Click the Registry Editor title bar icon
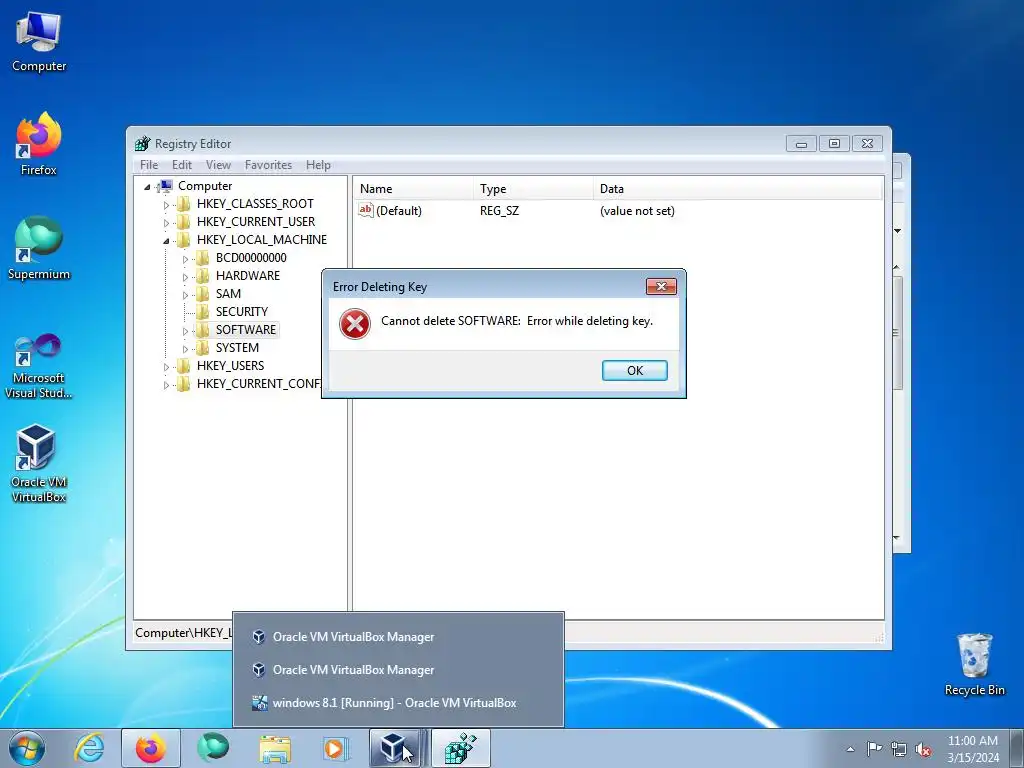1024x768 pixels. pos(142,144)
